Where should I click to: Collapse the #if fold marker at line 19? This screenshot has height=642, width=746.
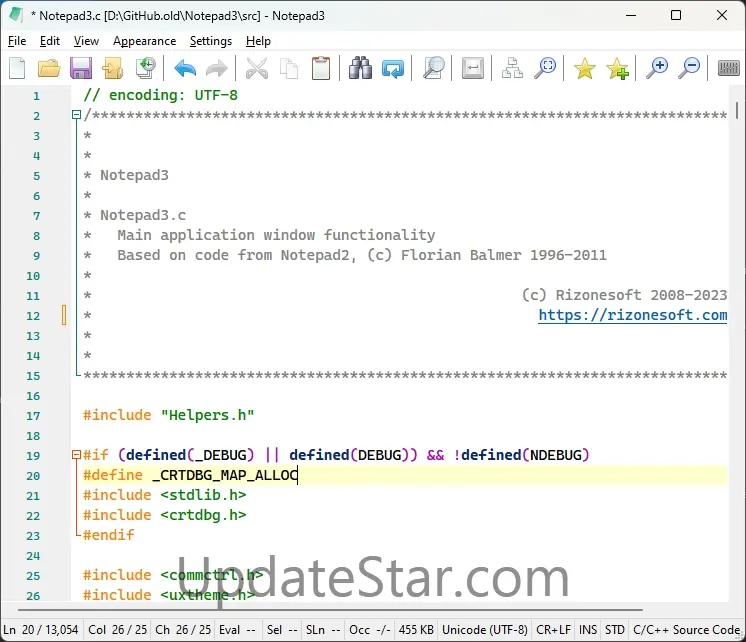(x=76, y=454)
